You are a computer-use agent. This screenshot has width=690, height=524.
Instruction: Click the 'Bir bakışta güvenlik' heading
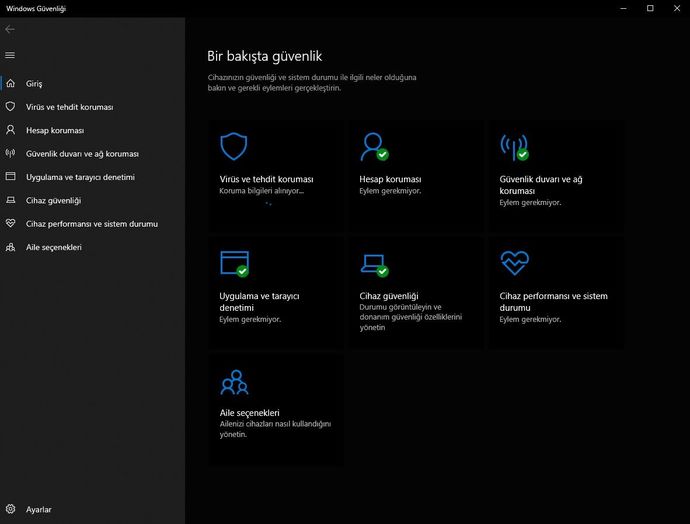click(264, 56)
